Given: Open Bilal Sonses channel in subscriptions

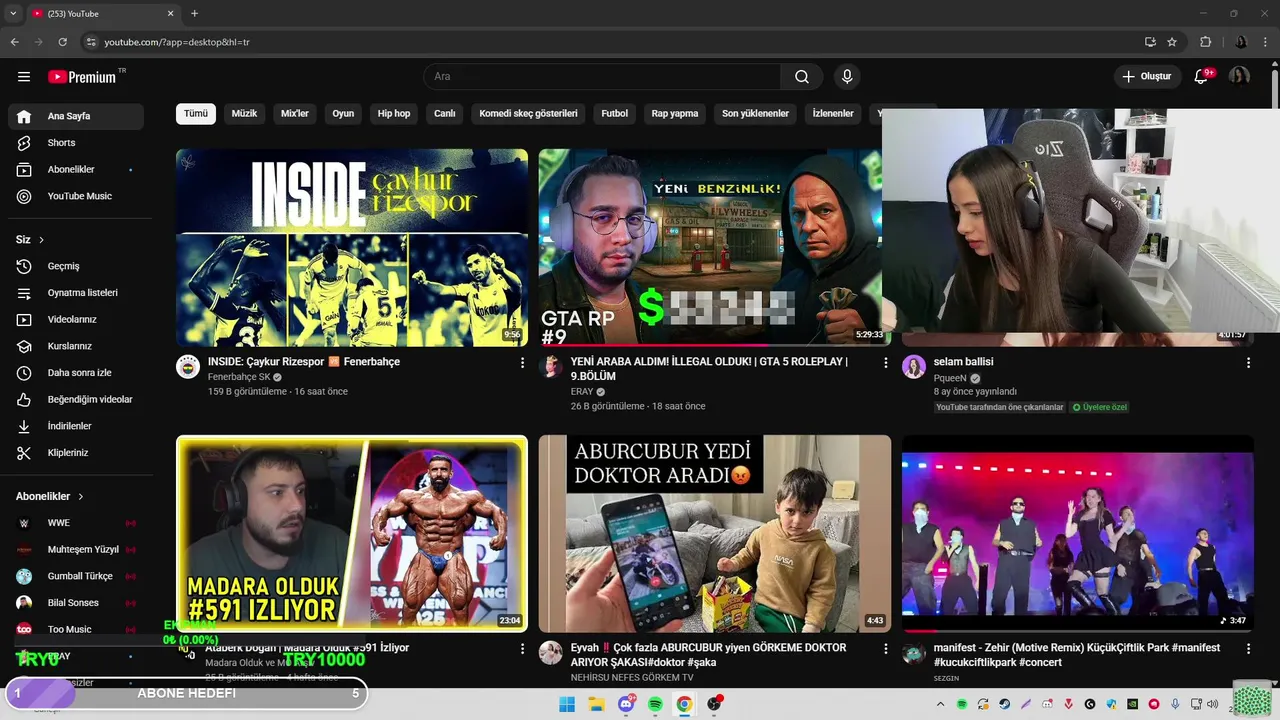Looking at the screenshot, I should coord(76,603).
